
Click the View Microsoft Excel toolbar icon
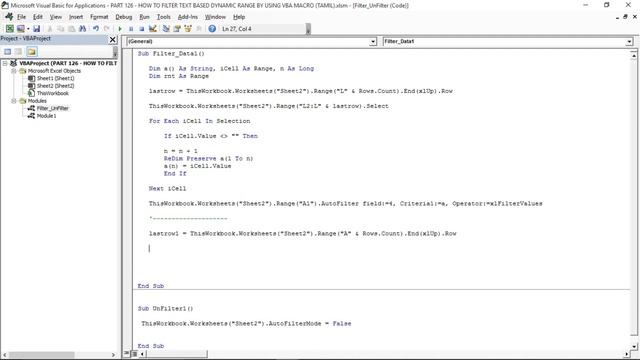(9, 29)
